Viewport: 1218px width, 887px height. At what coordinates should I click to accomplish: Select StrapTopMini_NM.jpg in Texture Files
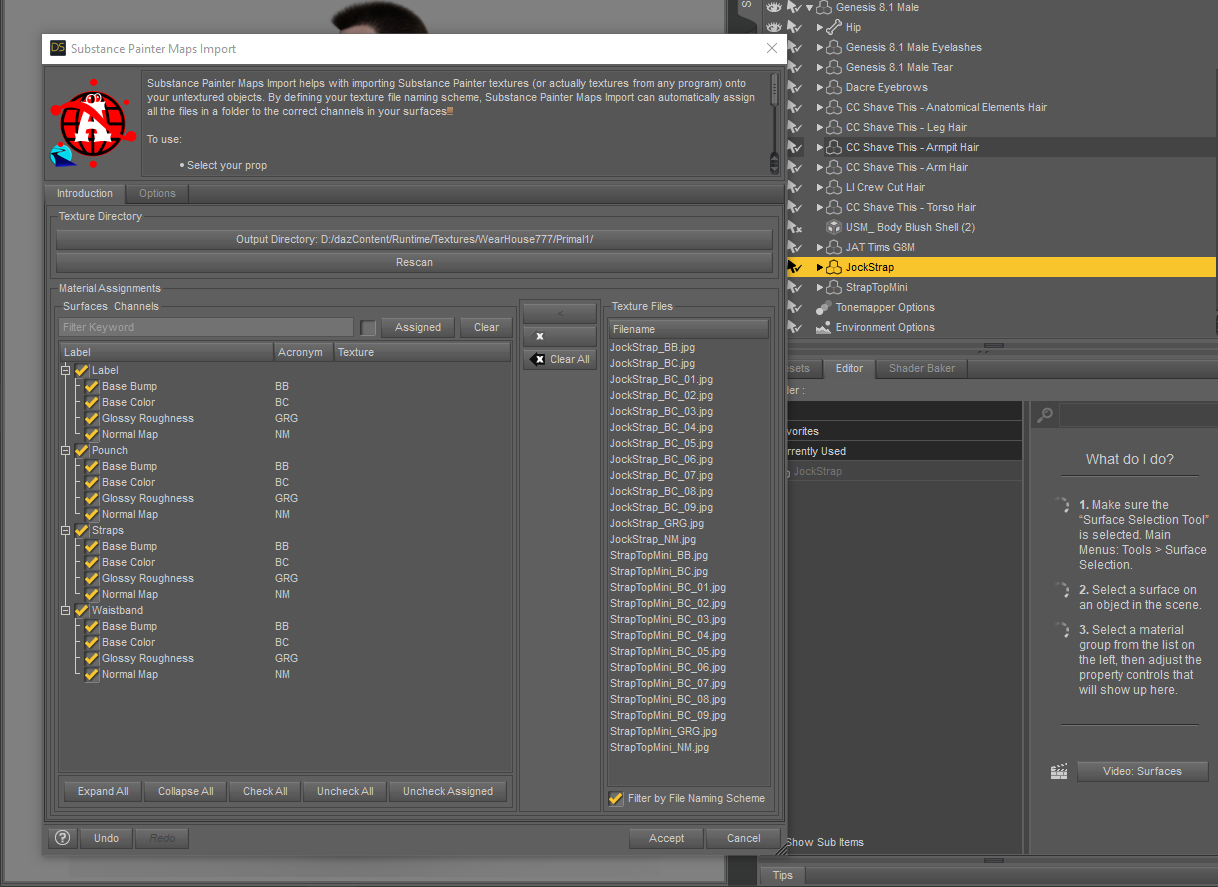pos(659,747)
